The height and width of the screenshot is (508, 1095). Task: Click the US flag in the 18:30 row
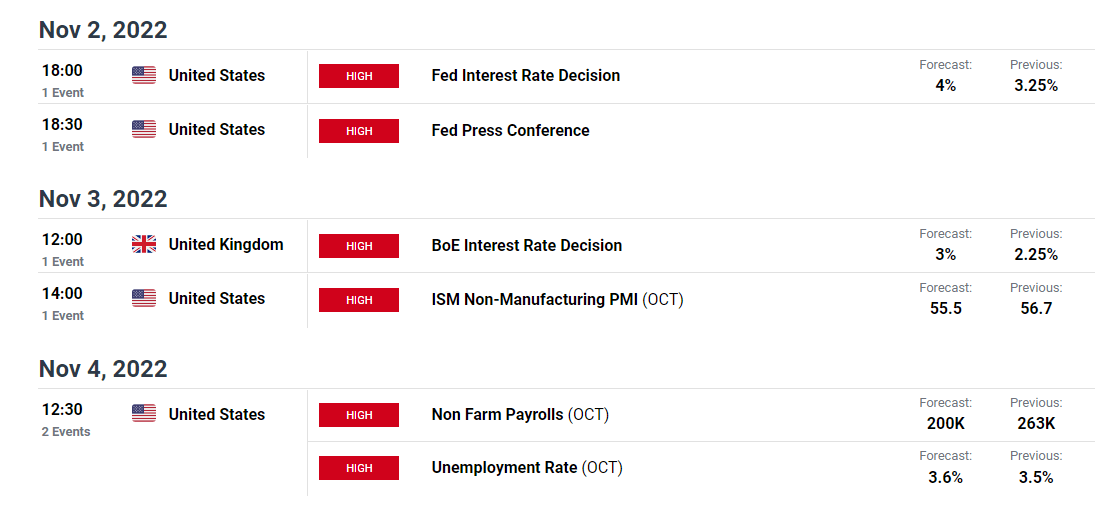(144, 130)
